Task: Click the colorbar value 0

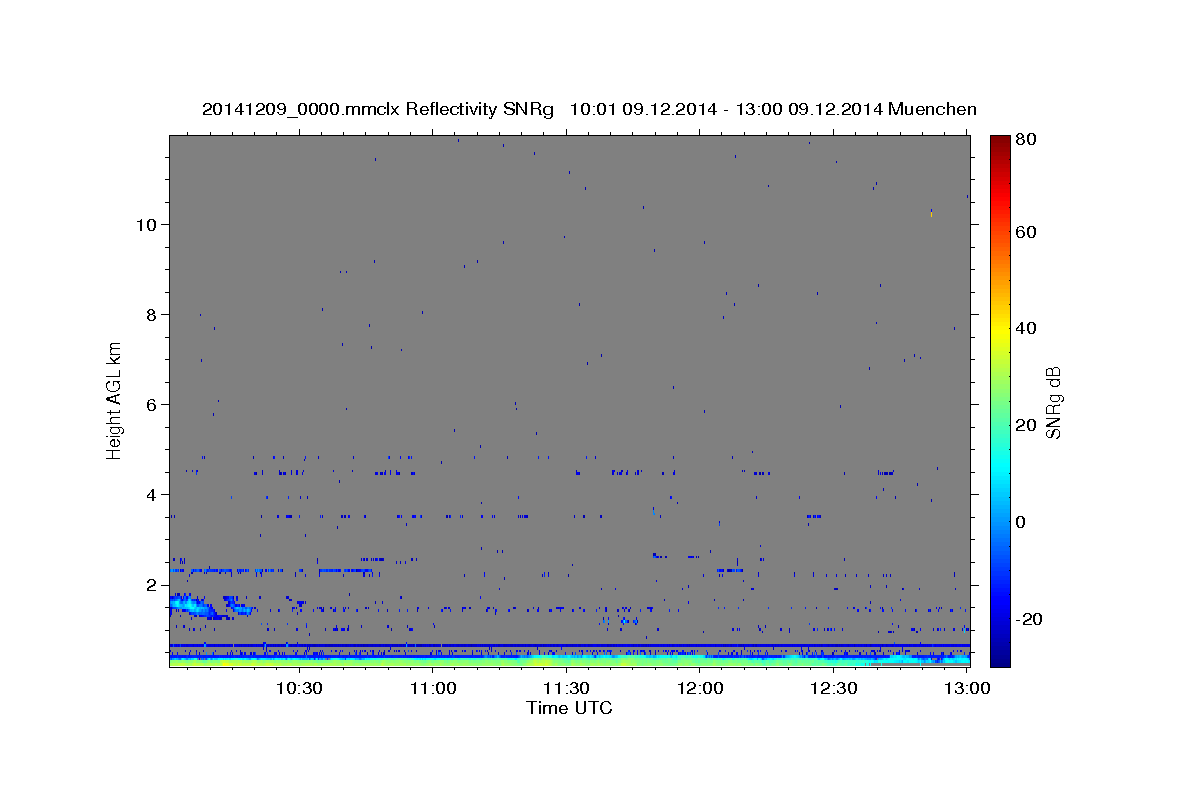Action: pos(1023,522)
